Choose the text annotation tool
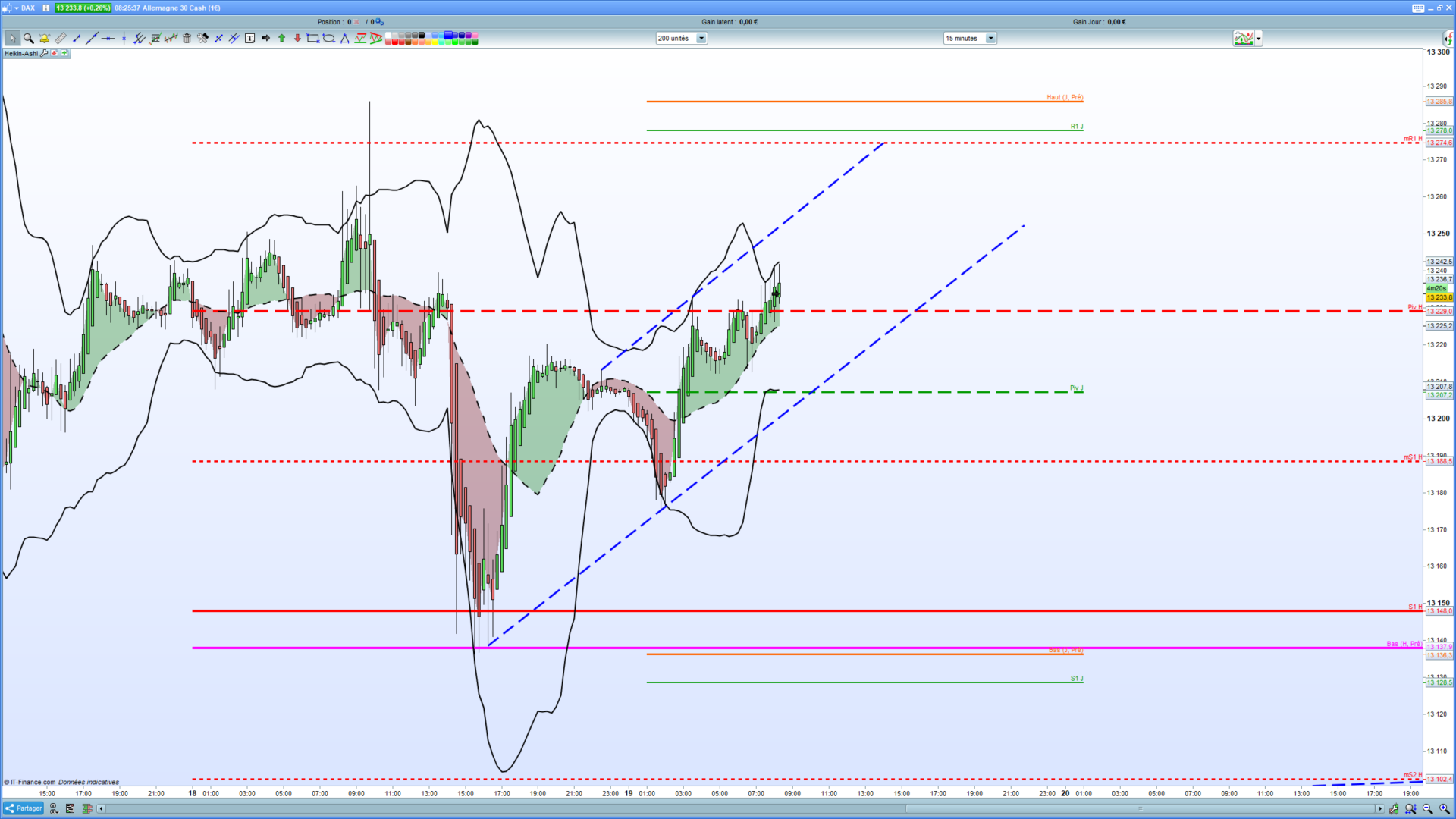The width and height of the screenshot is (1456, 819). 249,38
